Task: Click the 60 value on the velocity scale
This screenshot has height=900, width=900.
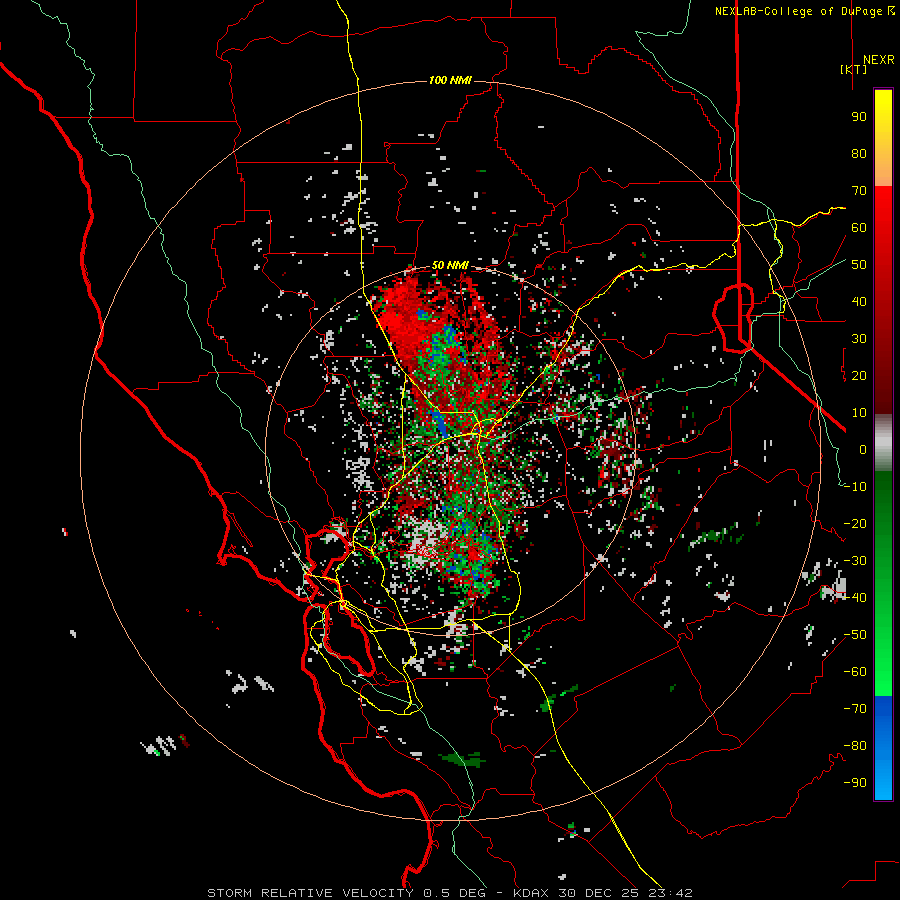Action: coord(859,228)
